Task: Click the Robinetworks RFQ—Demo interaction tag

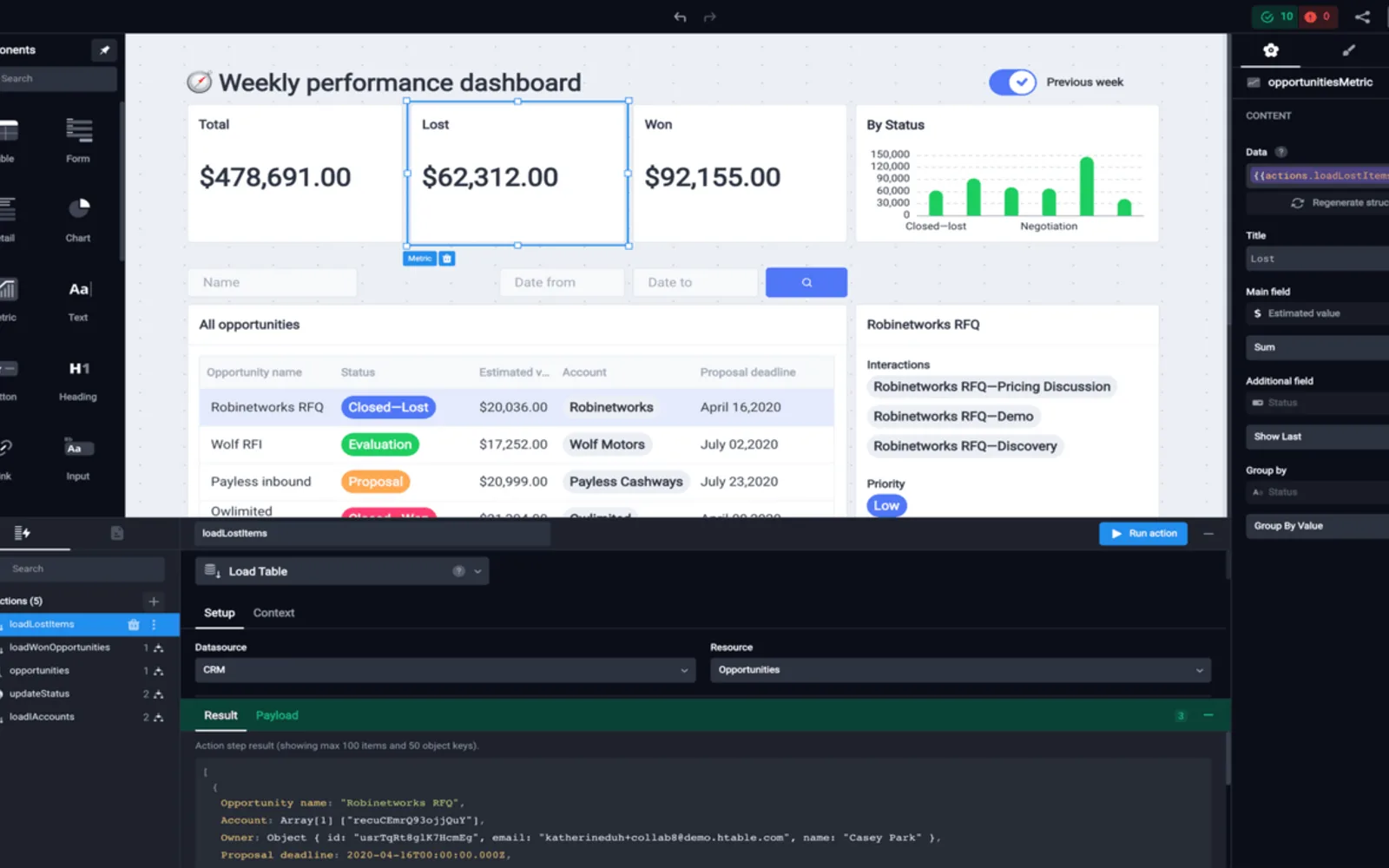Action: tap(953, 417)
